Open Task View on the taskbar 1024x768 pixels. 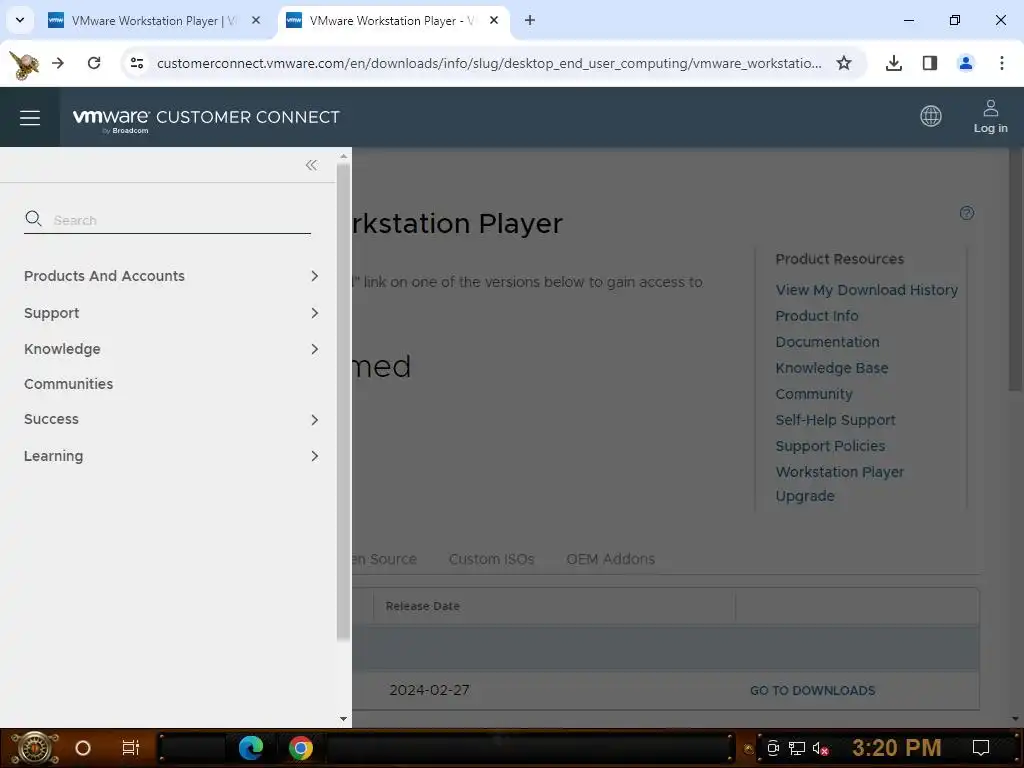click(131, 748)
